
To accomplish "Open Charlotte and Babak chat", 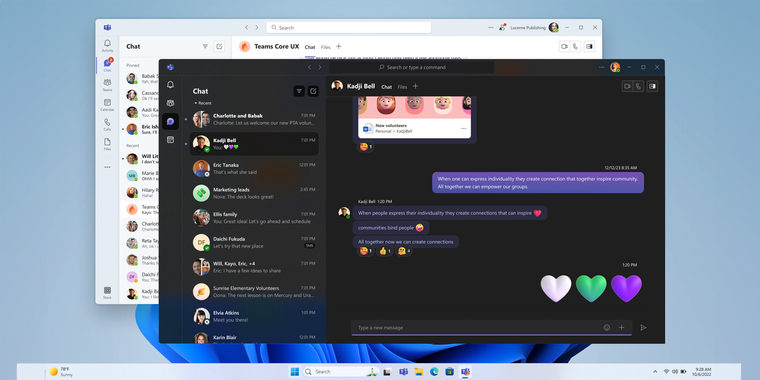I will 254,119.
